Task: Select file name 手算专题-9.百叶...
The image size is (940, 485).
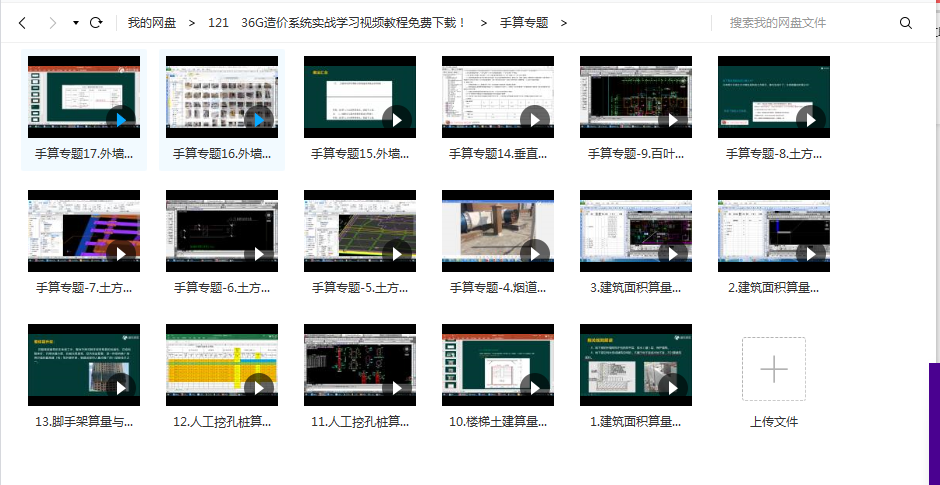Action: [635, 154]
